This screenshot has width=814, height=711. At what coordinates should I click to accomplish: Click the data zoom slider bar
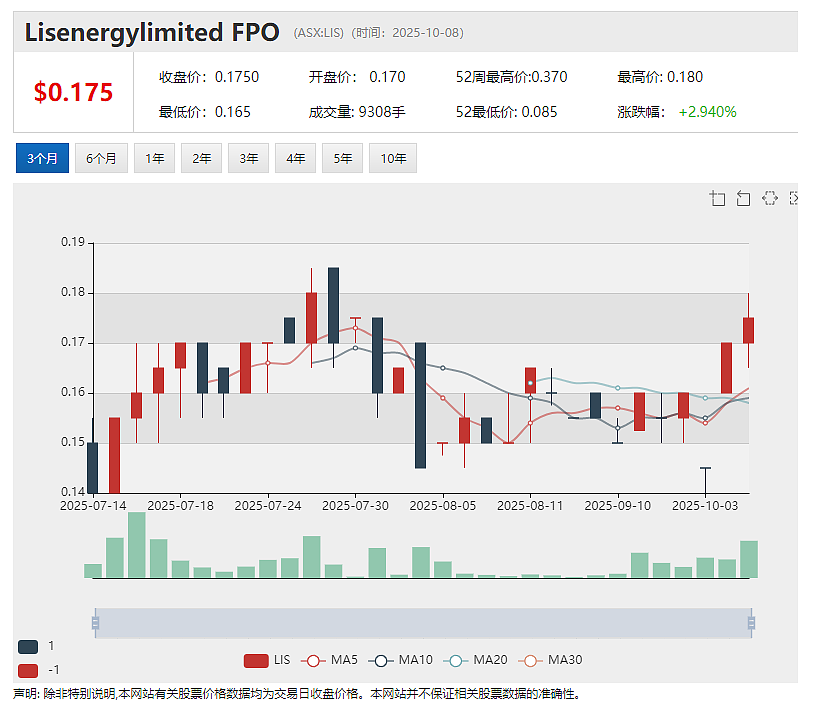click(x=423, y=623)
